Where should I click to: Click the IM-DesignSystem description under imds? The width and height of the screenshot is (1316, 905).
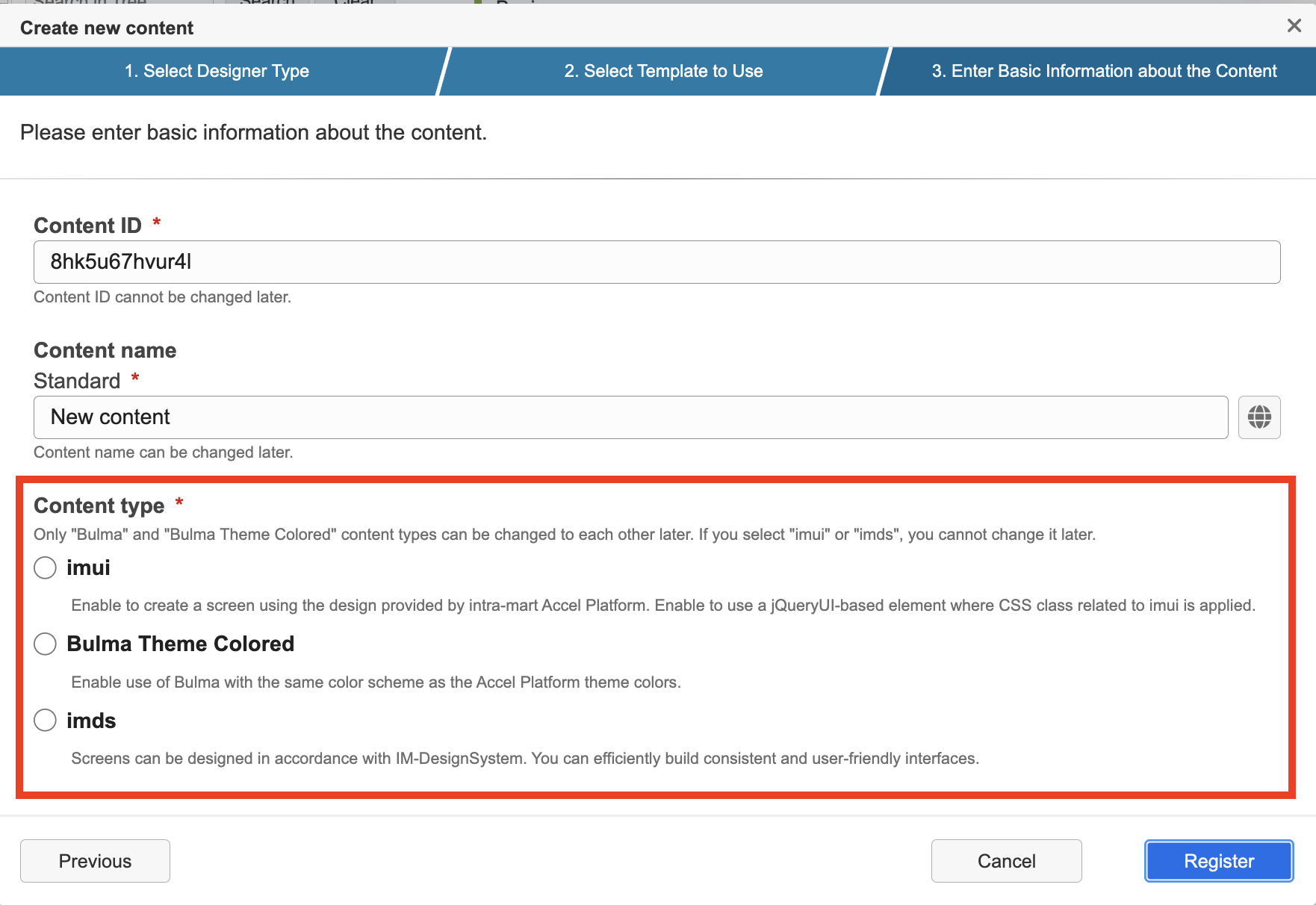point(524,759)
